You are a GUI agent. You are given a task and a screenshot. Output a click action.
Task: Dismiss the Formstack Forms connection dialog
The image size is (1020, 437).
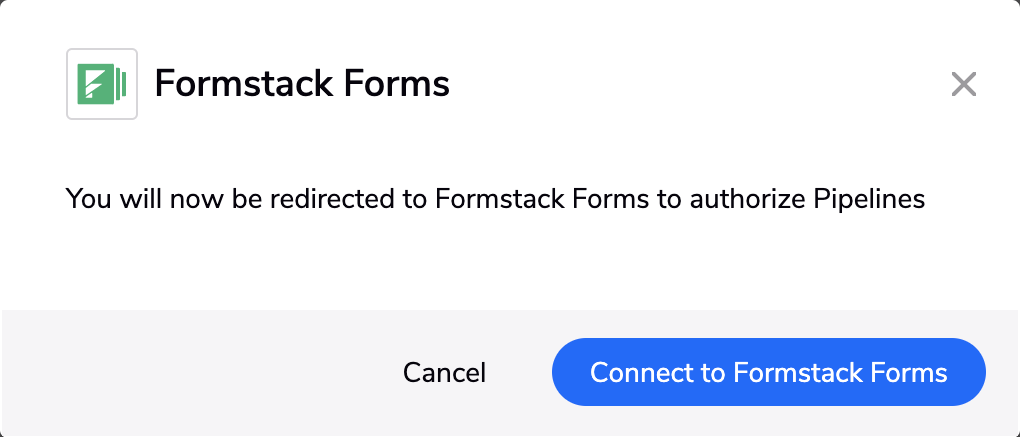coord(963,84)
